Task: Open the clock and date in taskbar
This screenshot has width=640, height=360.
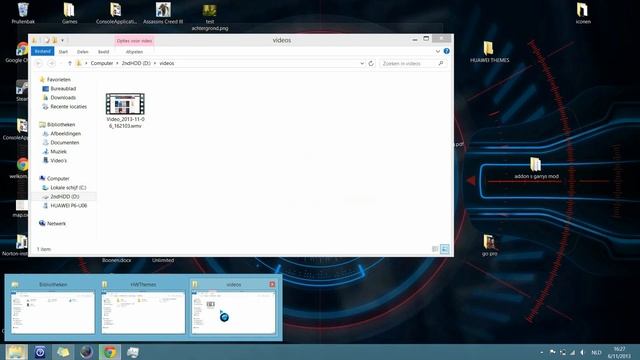Action: click(619, 352)
